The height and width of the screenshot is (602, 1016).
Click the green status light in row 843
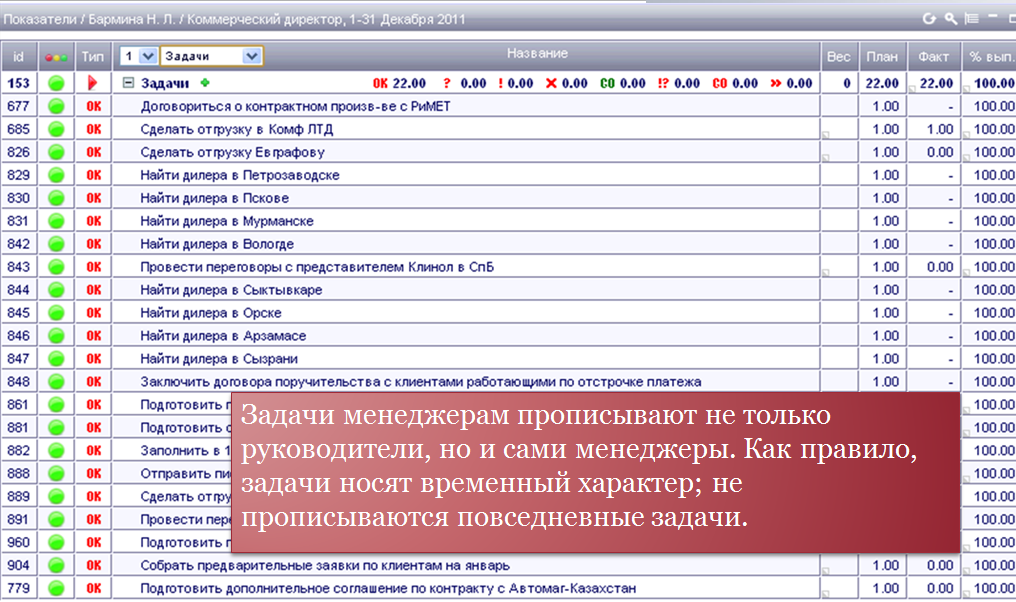[57, 267]
